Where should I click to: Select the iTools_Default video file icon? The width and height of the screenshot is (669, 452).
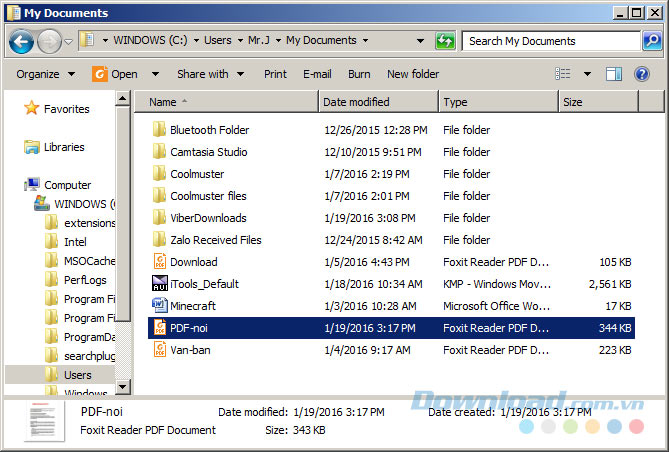tap(159, 284)
